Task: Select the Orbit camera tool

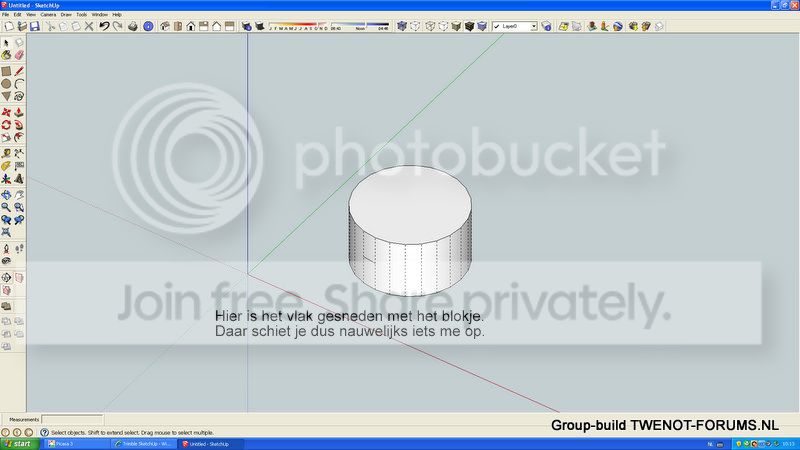Action: pos(6,194)
